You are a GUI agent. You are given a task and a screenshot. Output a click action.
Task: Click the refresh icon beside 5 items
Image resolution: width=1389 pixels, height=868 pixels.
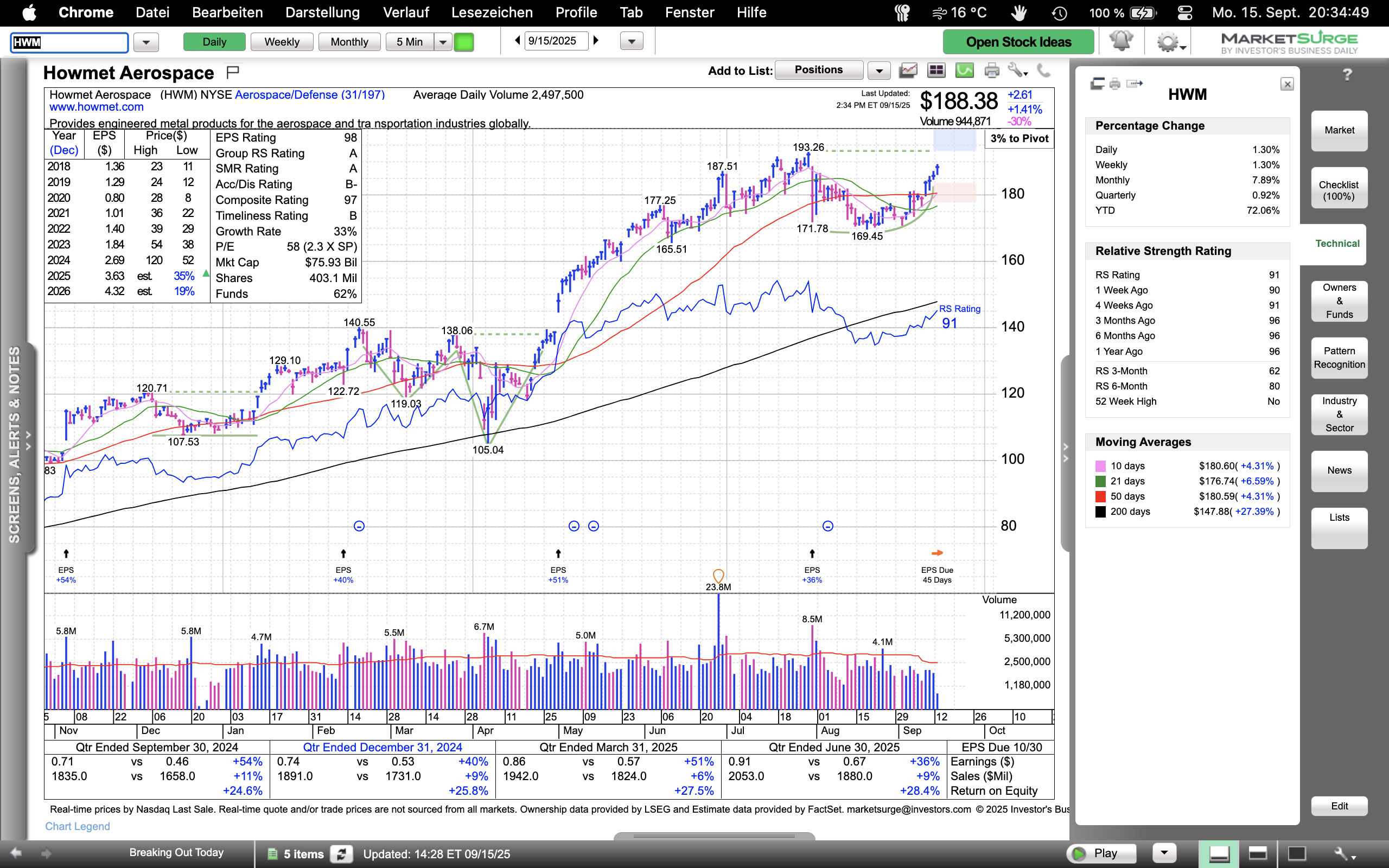tap(341, 854)
